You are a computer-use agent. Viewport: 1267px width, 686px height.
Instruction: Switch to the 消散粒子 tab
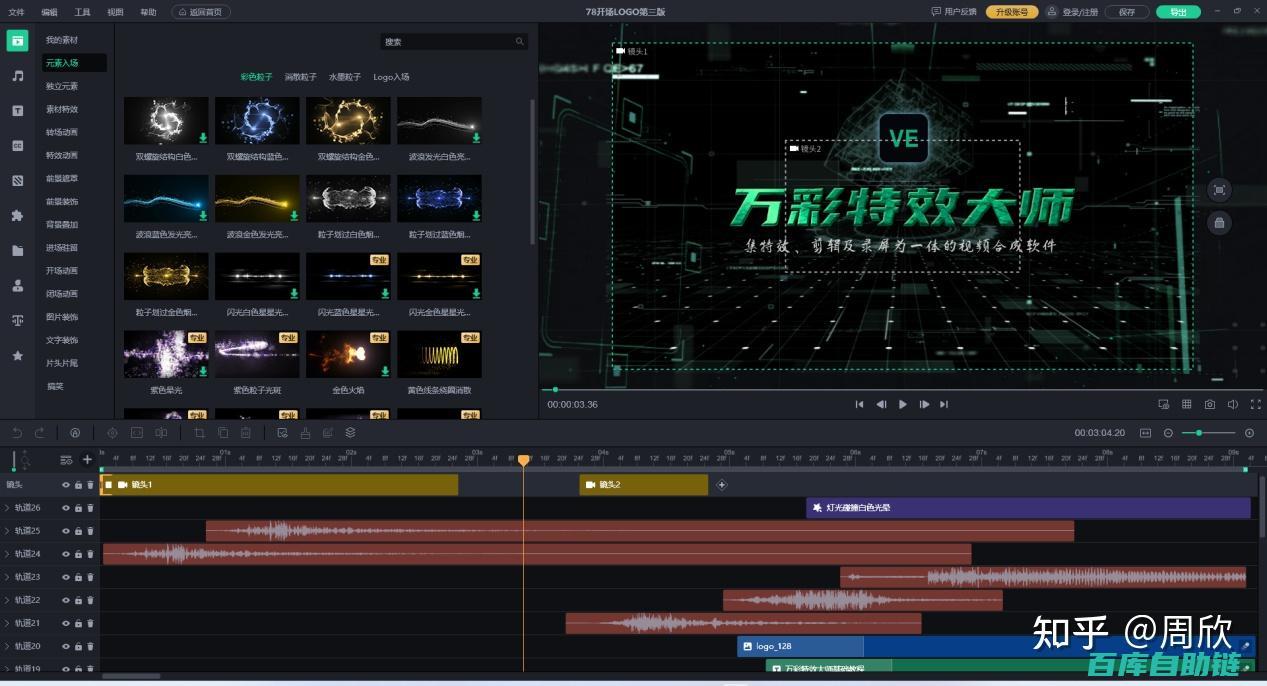[300, 77]
